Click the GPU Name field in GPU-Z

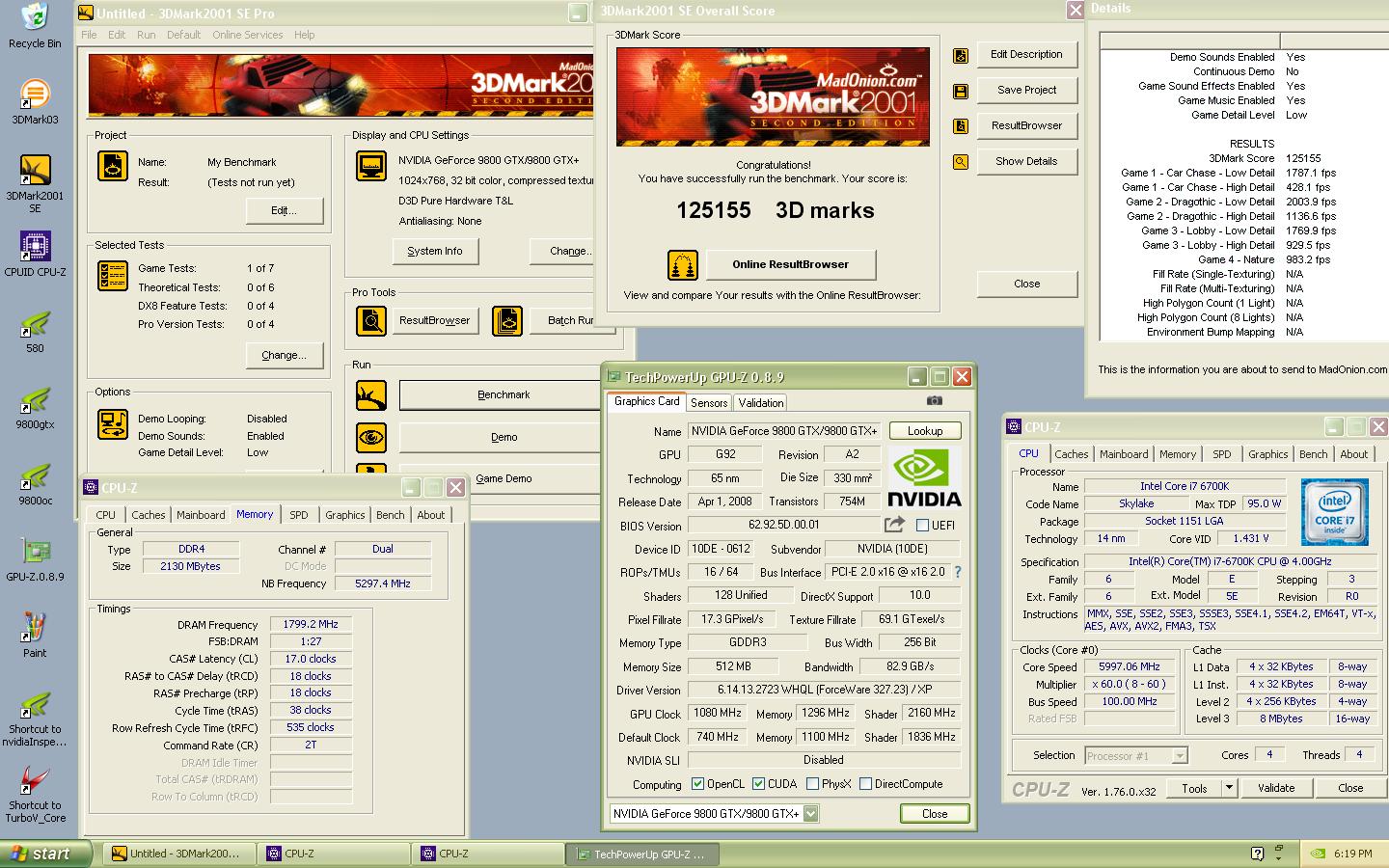[x=784, y=431]
